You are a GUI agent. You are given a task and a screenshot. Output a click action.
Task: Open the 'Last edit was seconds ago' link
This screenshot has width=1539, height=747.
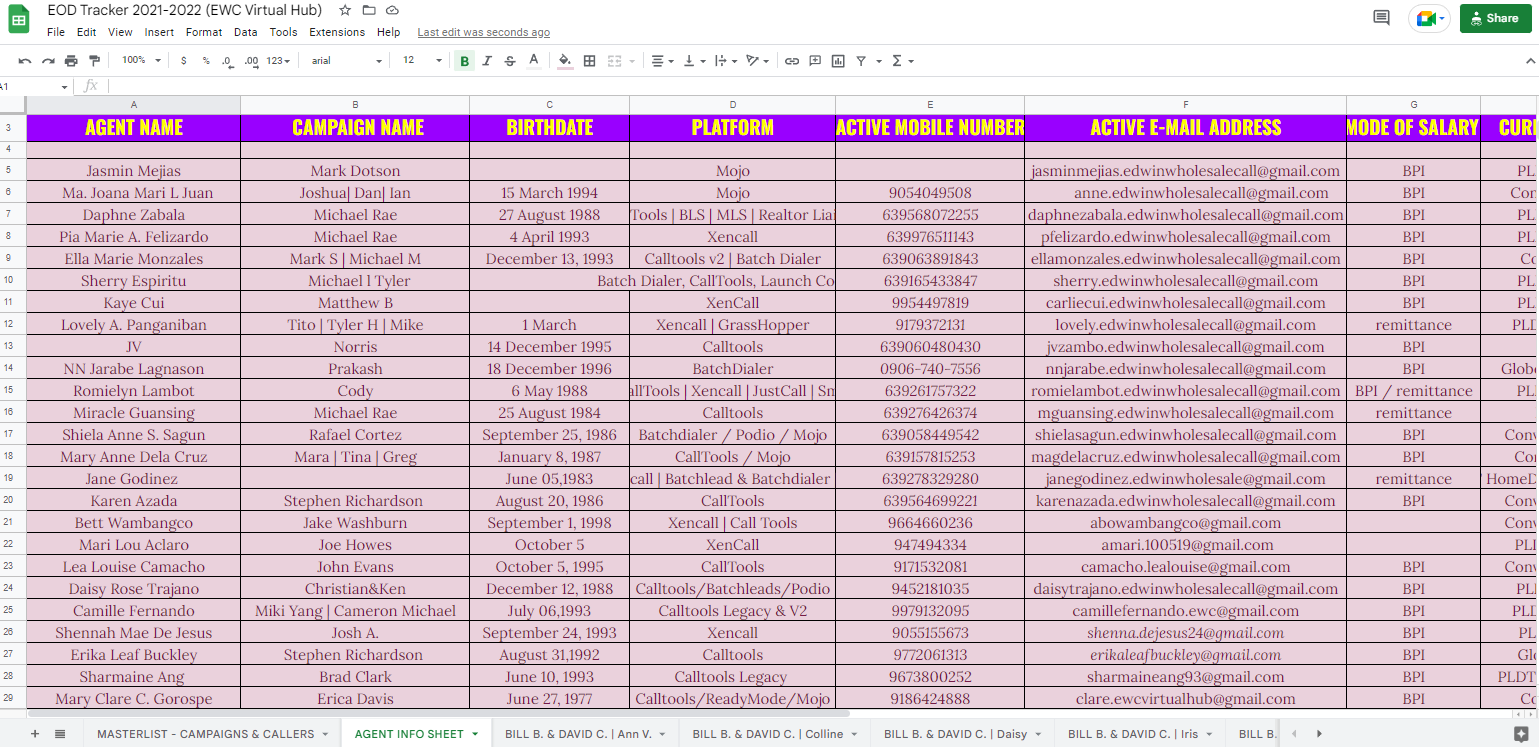483,32
